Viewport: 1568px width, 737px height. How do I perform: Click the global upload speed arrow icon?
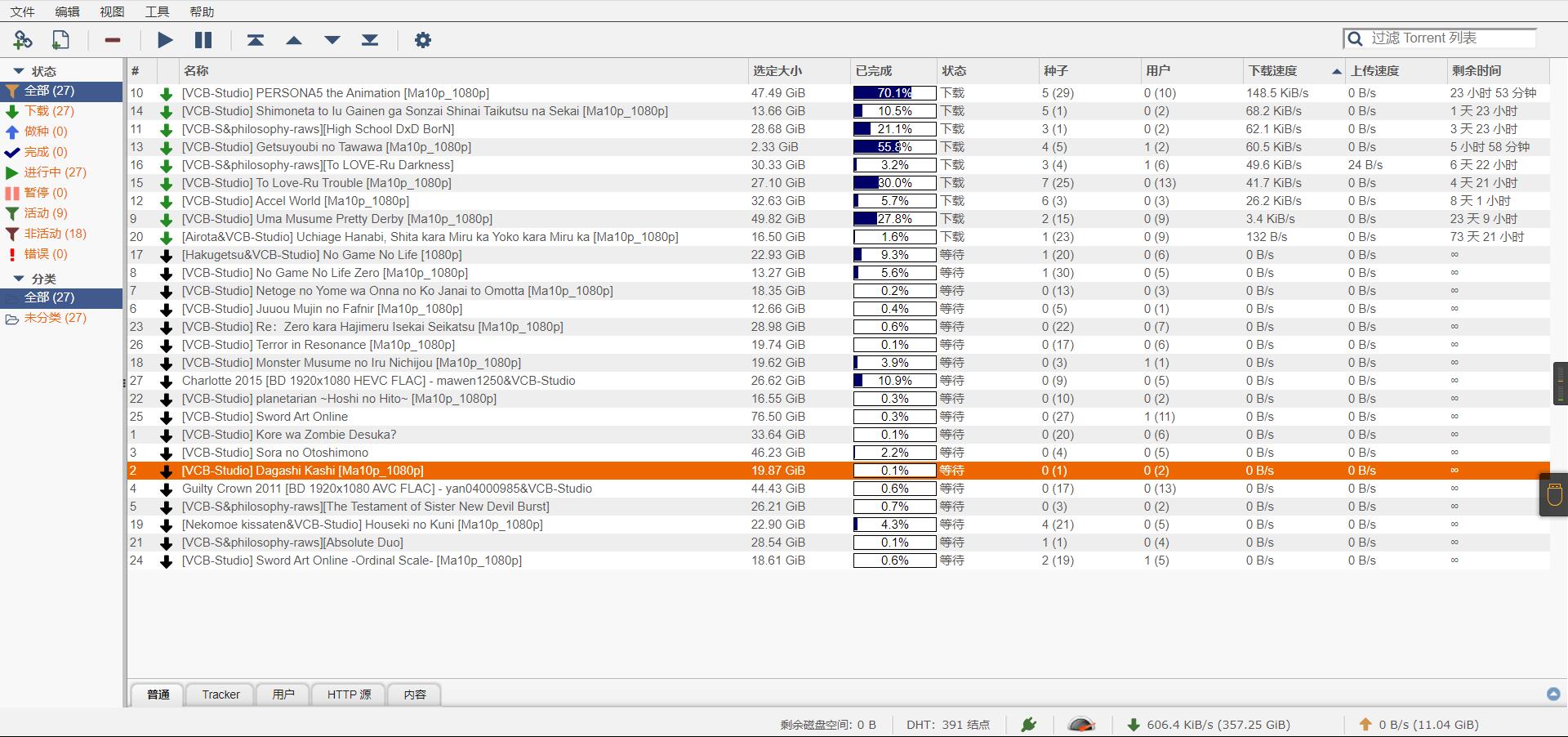point(1365,724)
